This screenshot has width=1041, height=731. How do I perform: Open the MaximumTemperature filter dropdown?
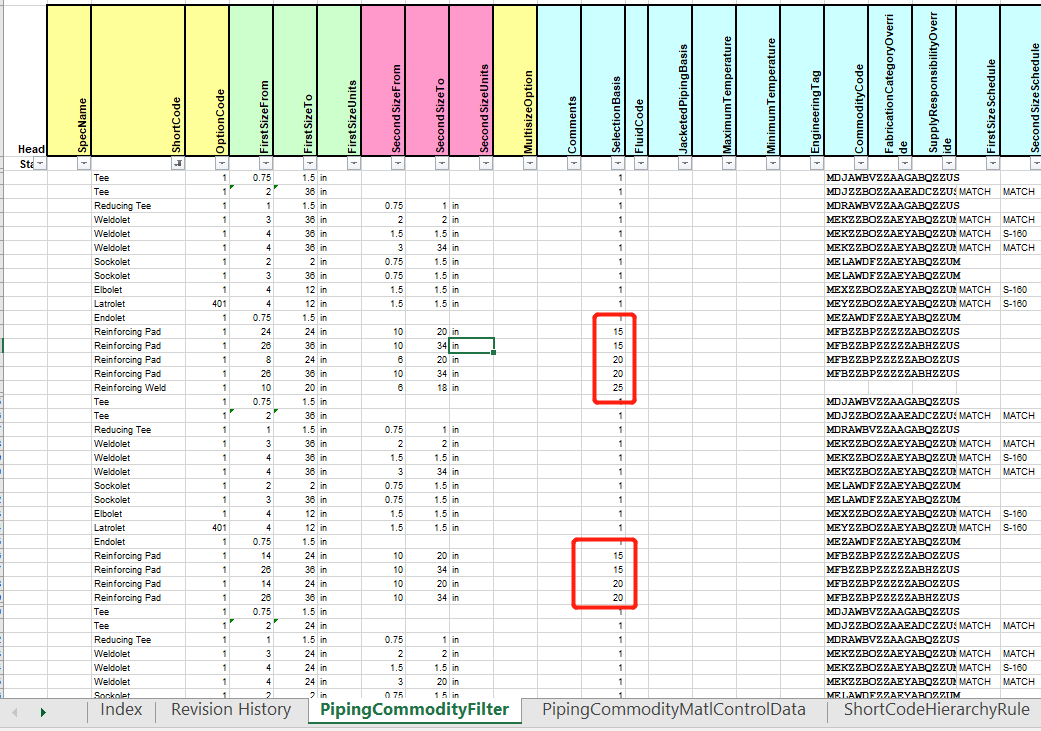728,163
